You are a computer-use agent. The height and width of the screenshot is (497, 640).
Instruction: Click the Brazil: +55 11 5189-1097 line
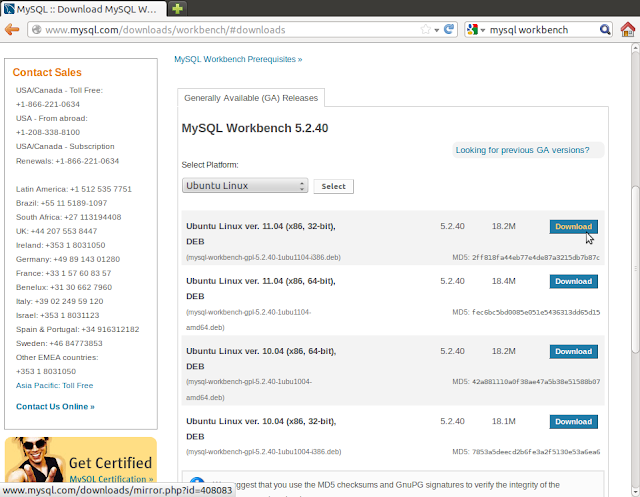pos(61,203)
